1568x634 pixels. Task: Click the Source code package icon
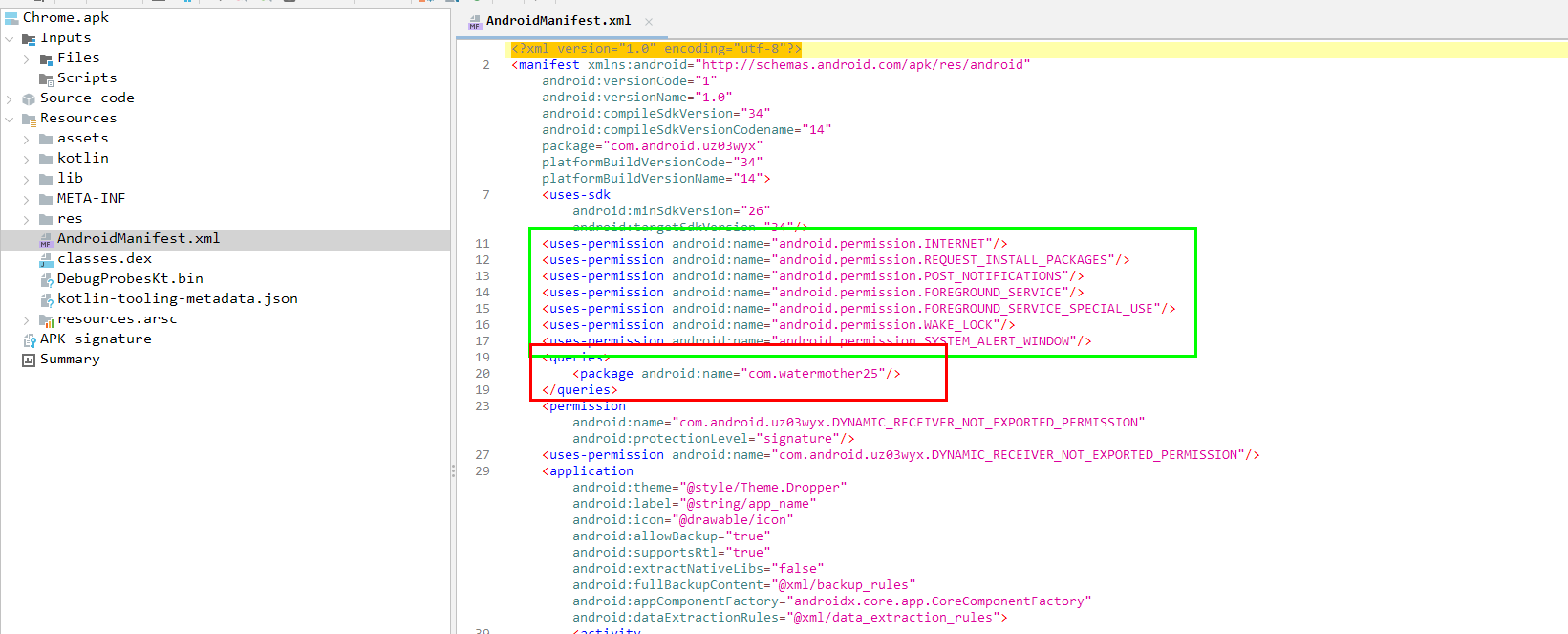(29, 98)
